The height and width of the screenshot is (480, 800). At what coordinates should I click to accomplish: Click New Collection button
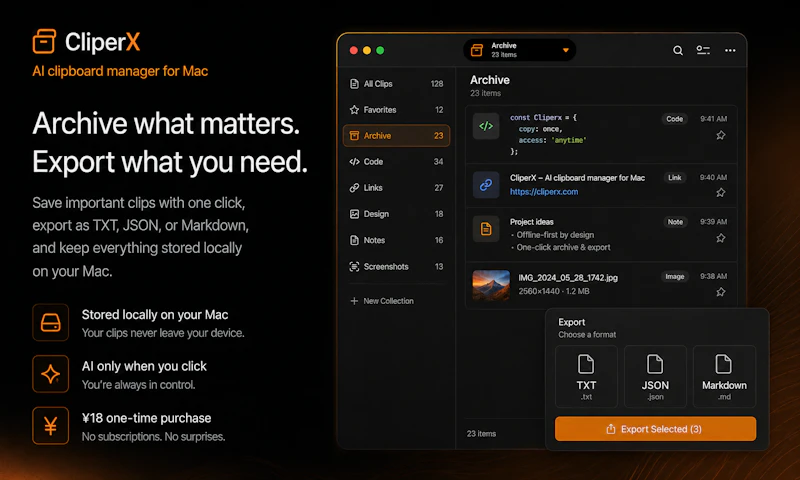(382, 301)
